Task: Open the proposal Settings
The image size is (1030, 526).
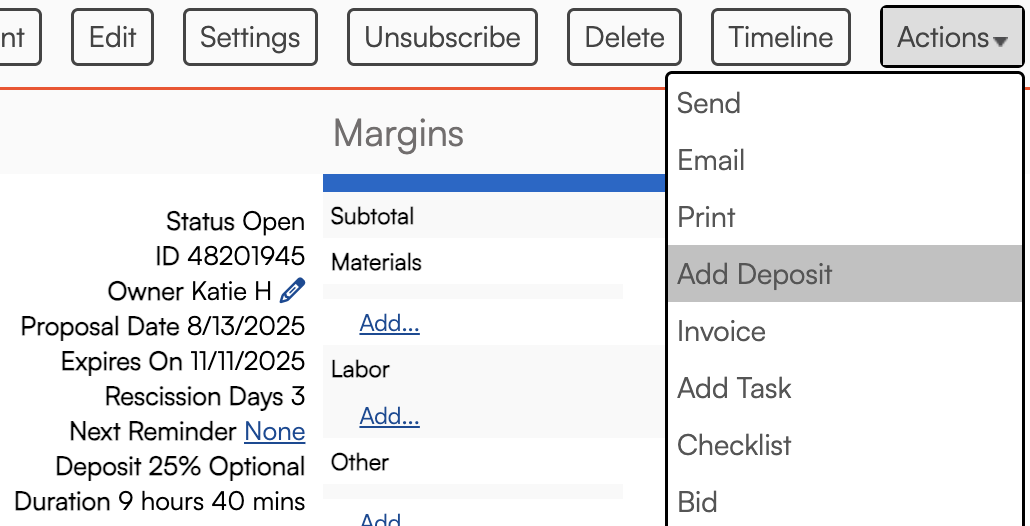Action: coord(250,38)
